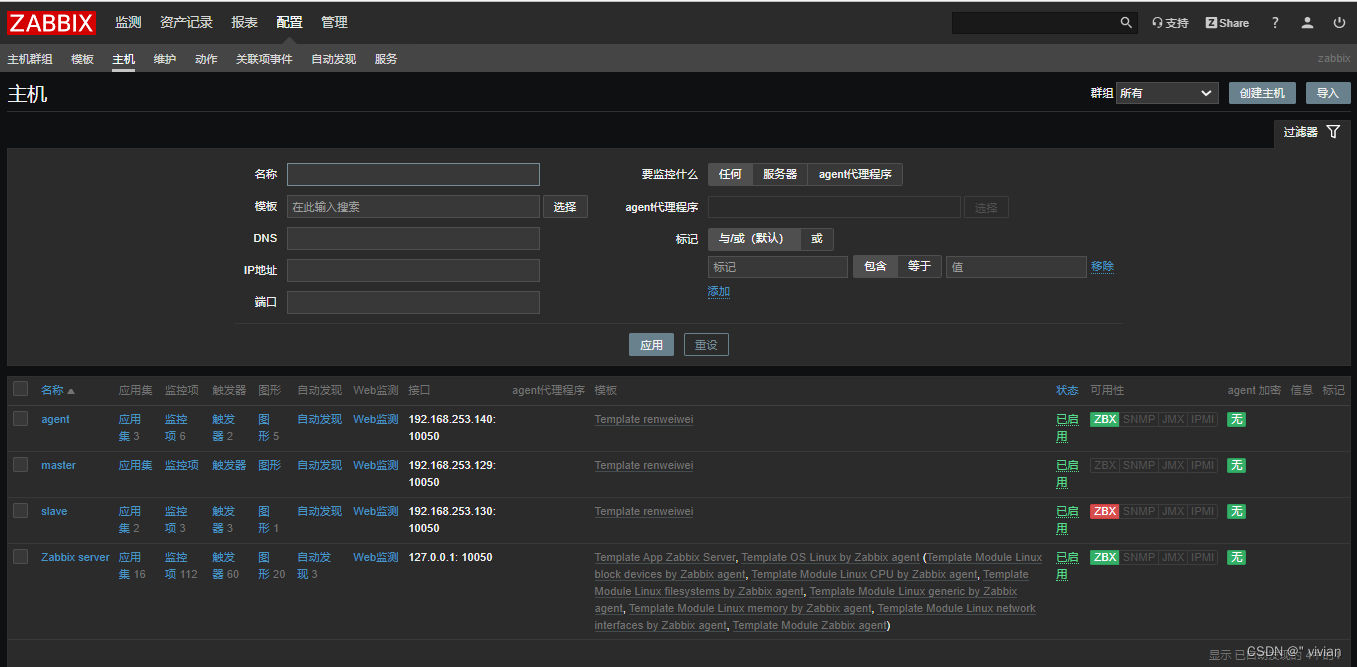Open the agent host link

pos(55,420)
